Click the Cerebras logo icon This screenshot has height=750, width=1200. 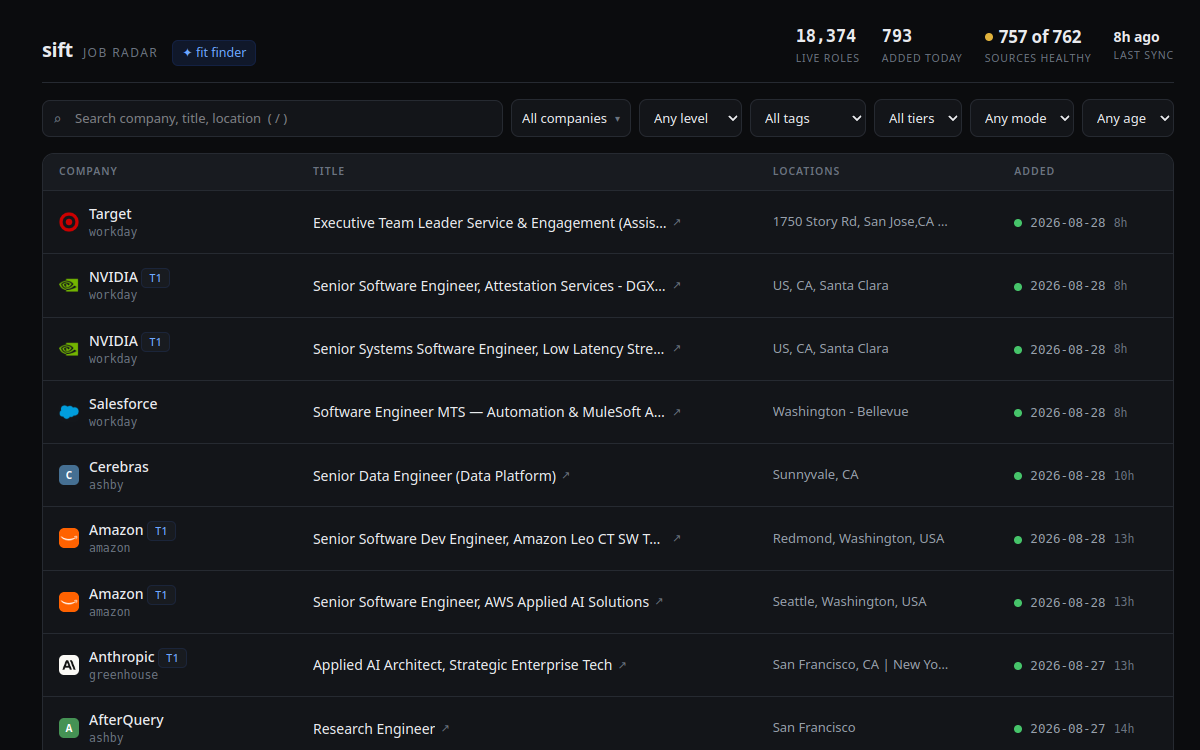click(69, 475)
